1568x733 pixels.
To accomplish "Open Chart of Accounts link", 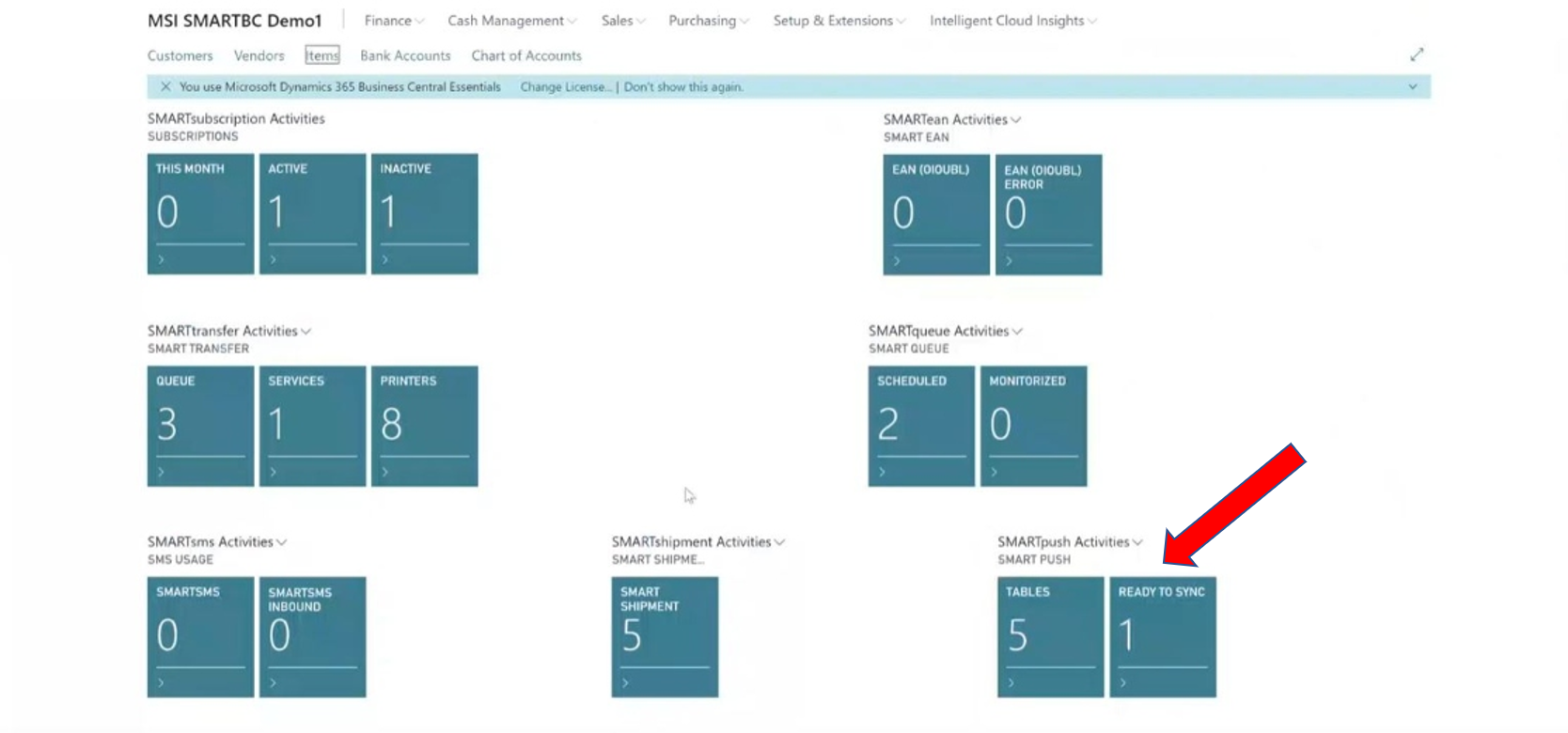I will pos(526,56).
